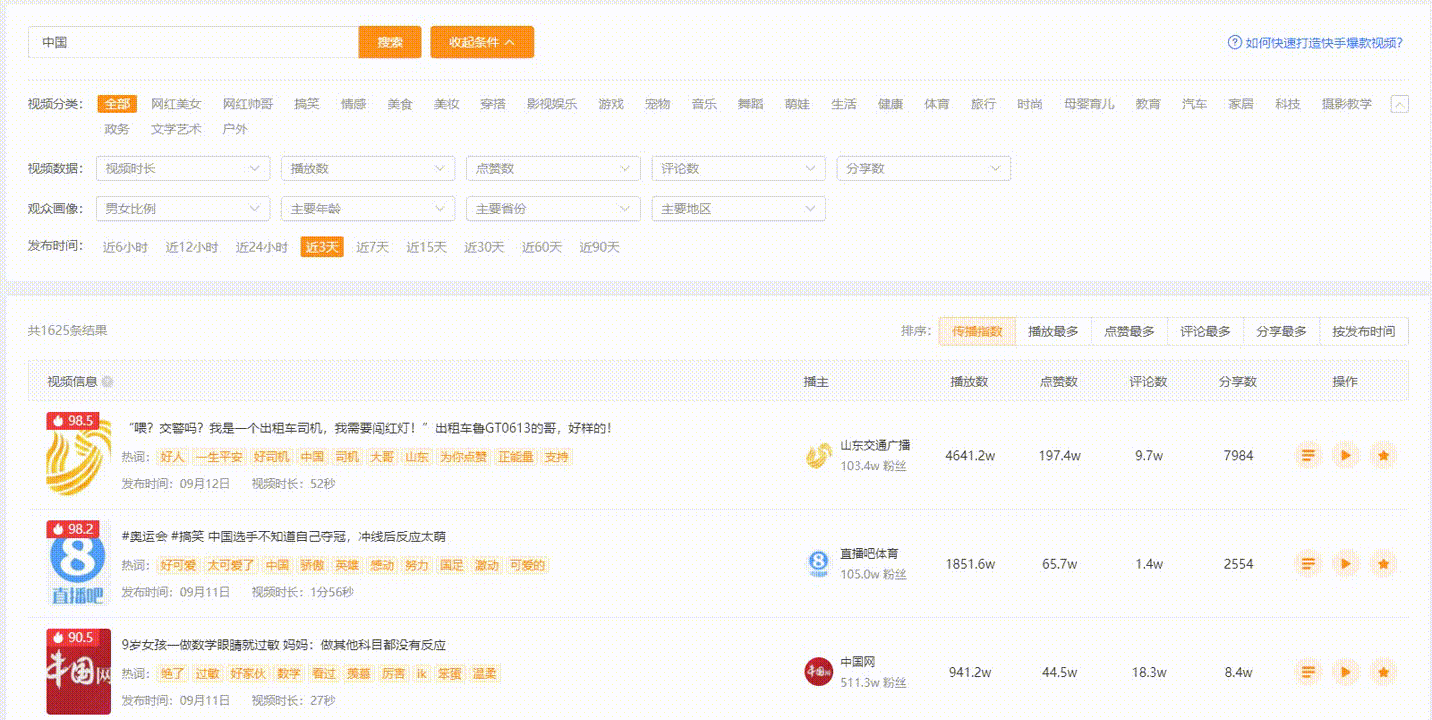
Task: Click the info icon beside 视频信息
Action: pos(108,382)
